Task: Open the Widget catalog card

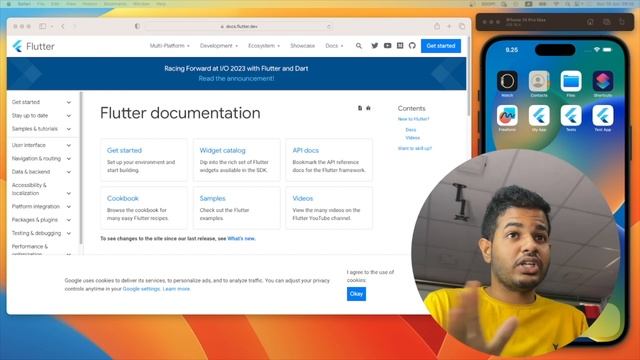Action: point(236,160)
